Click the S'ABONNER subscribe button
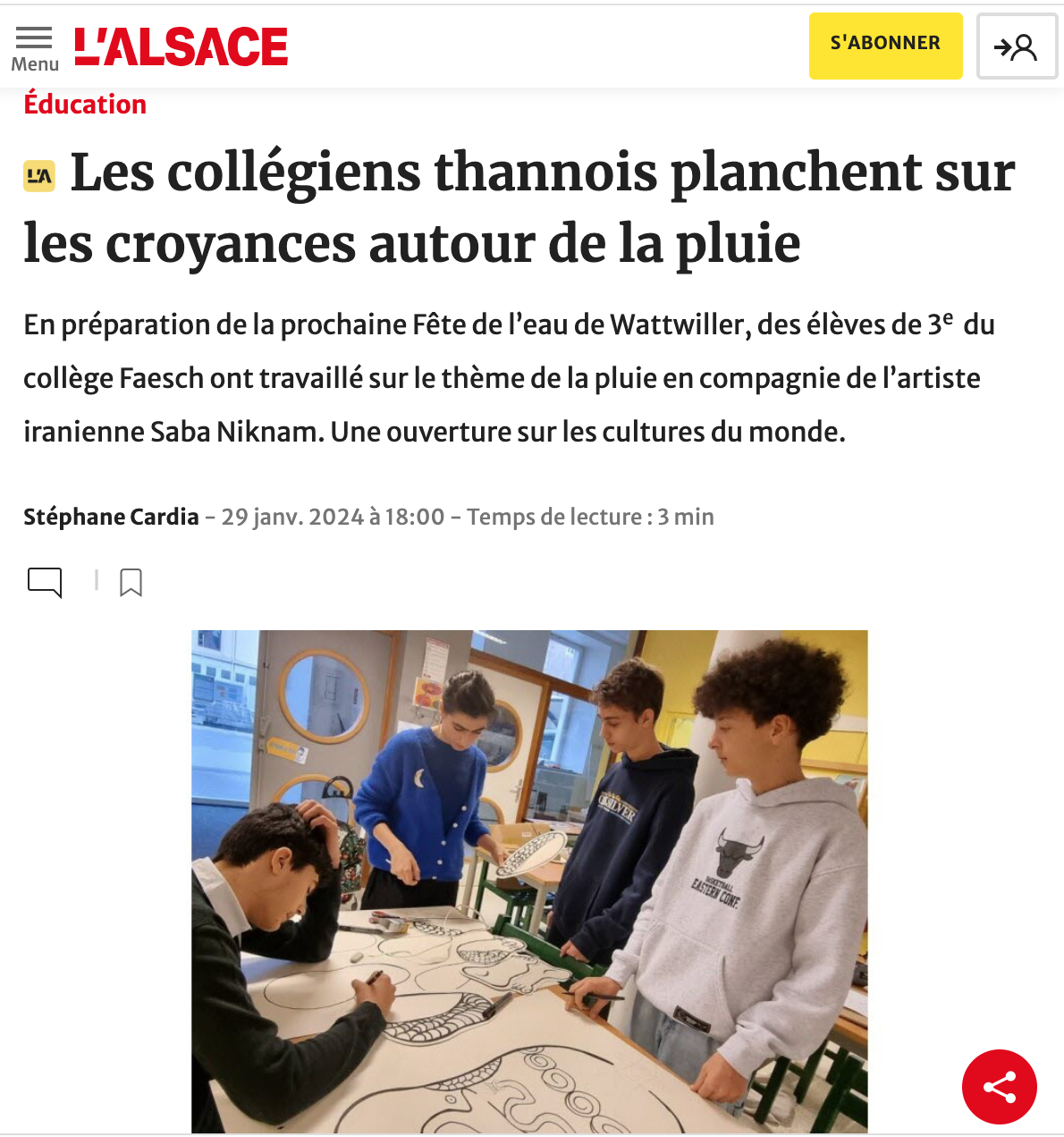 (885, 46)
